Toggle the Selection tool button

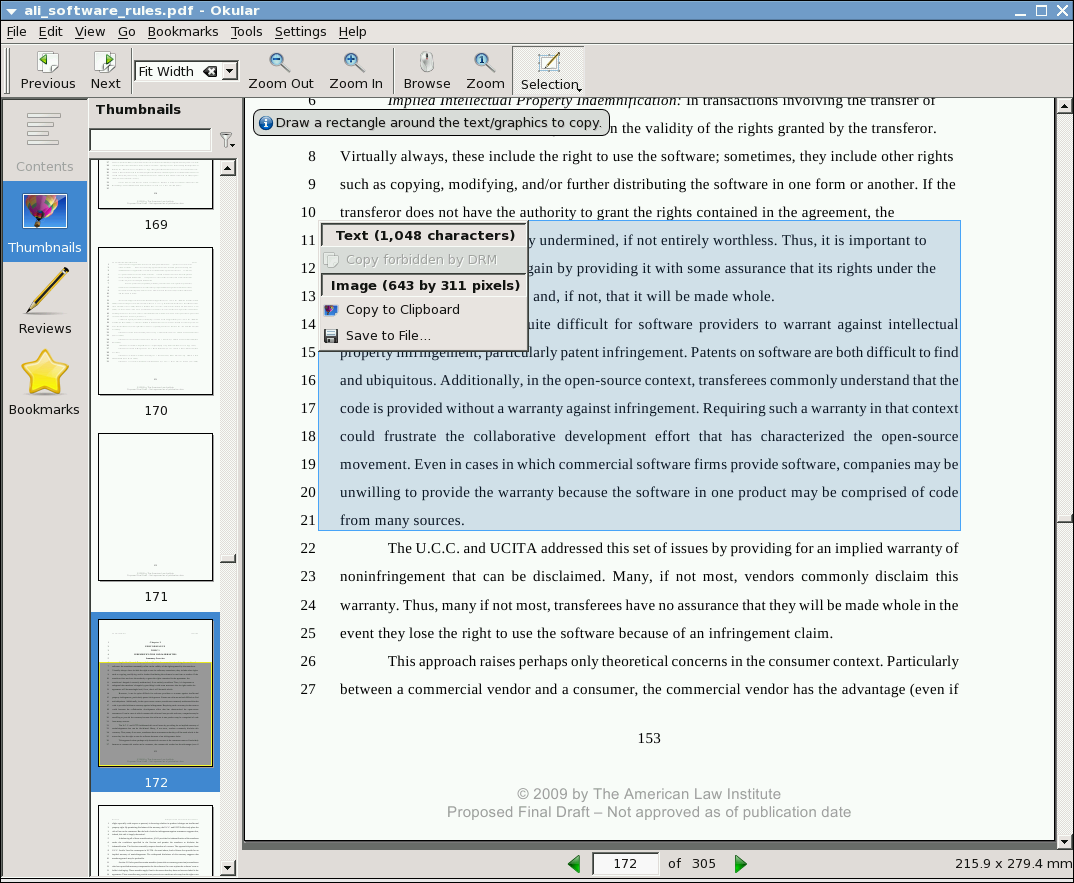coord(548,70)
